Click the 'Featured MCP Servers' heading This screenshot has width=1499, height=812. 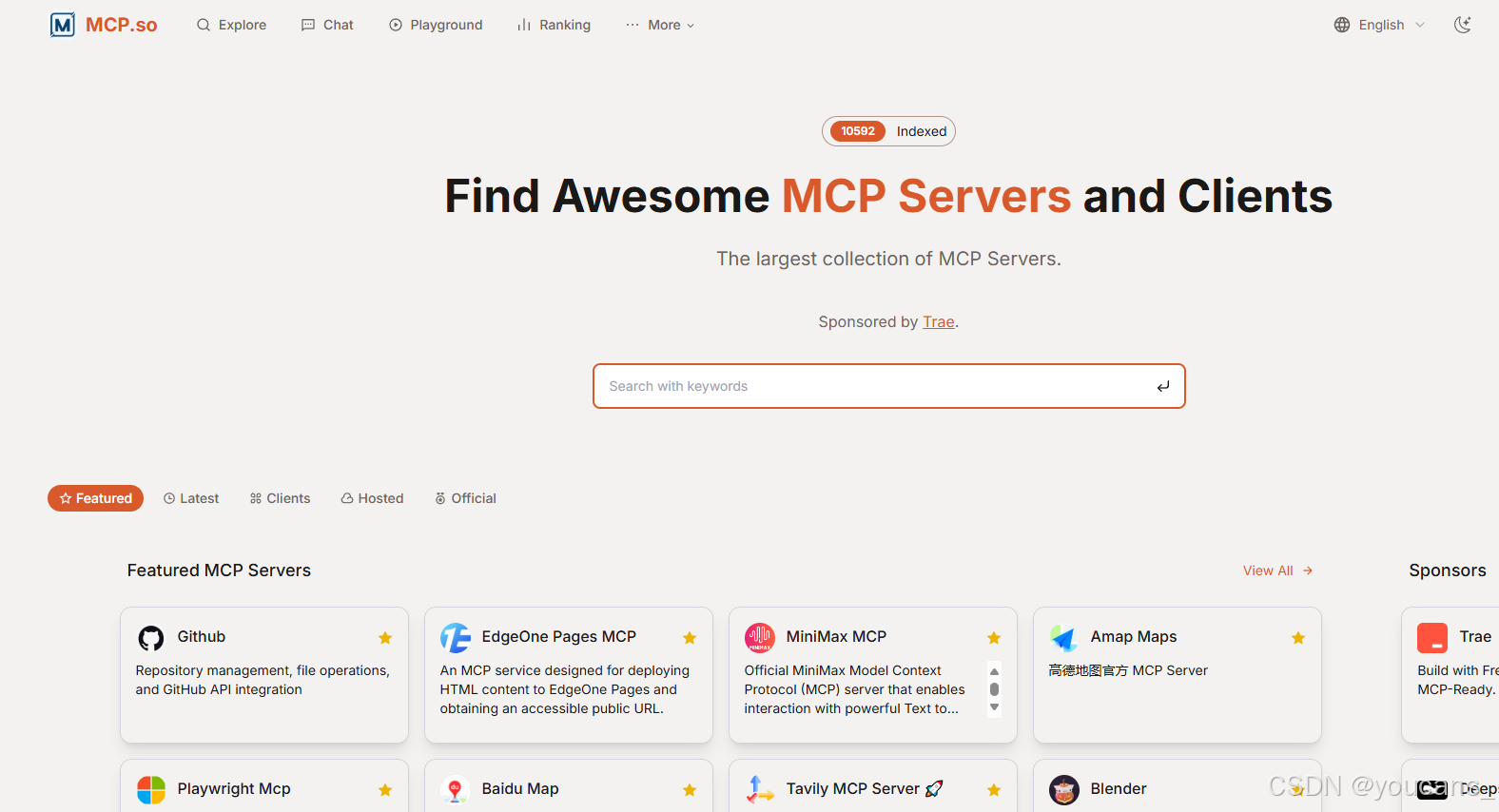pyautogui.click(x=219, y=570)
